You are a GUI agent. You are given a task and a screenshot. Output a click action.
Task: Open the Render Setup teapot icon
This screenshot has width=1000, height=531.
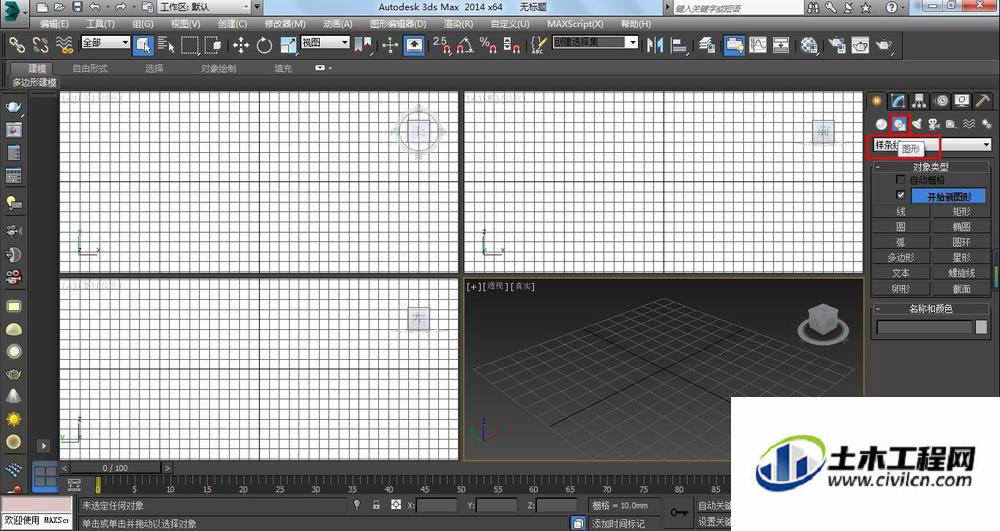(x=837, y=45)
